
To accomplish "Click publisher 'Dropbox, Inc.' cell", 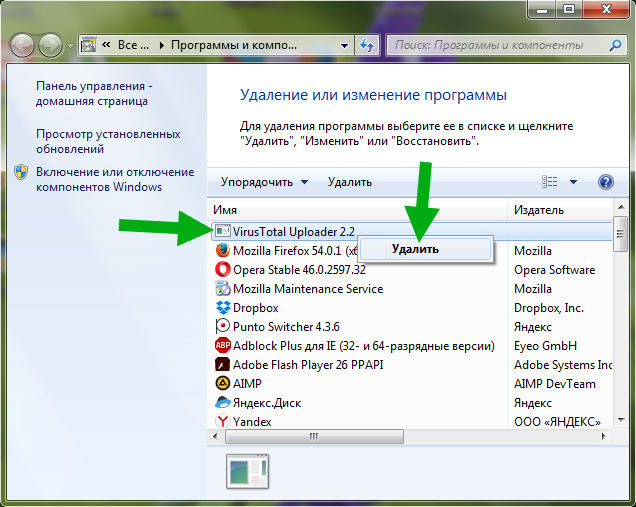I will point(549,308).
